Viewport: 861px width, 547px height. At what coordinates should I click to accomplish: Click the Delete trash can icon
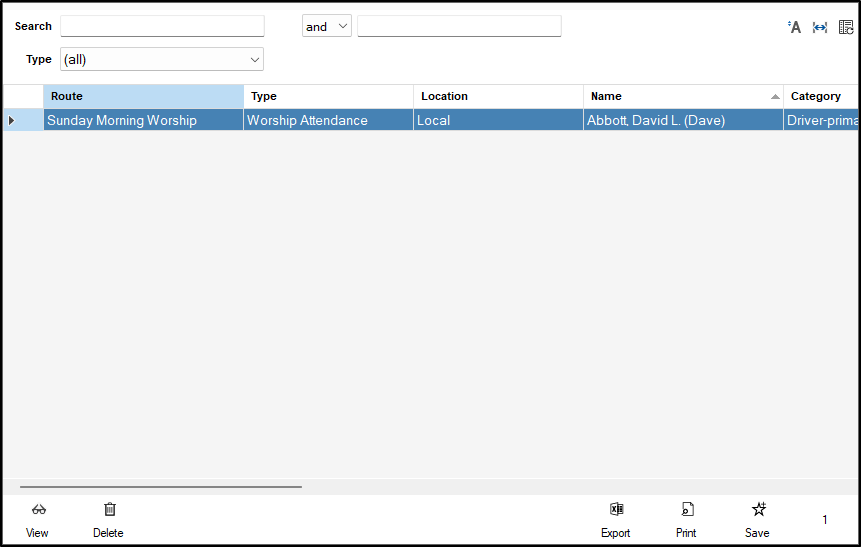[109, 510]
